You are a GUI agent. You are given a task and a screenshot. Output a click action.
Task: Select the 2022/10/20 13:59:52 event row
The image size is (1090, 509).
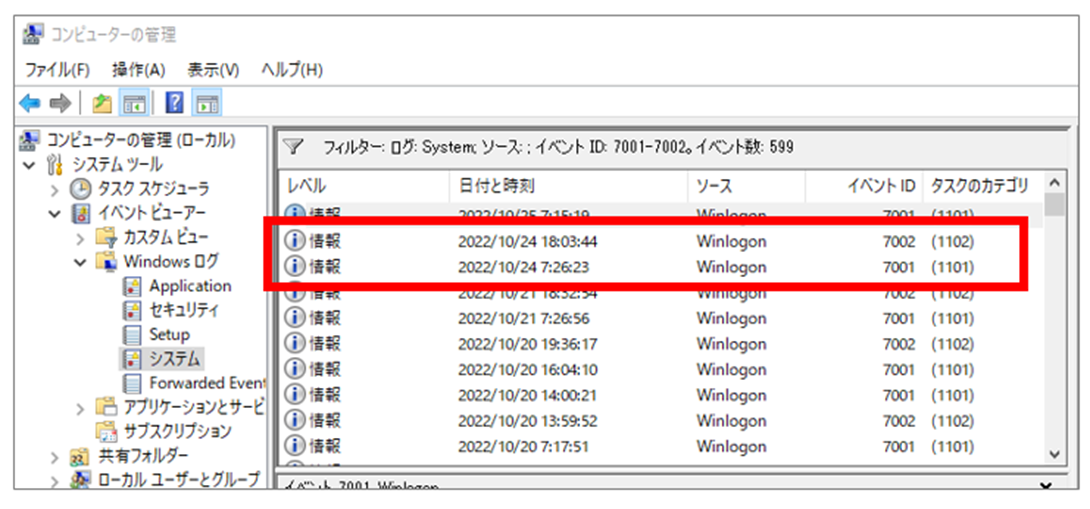pyautogui.click(x=661, y=421)
